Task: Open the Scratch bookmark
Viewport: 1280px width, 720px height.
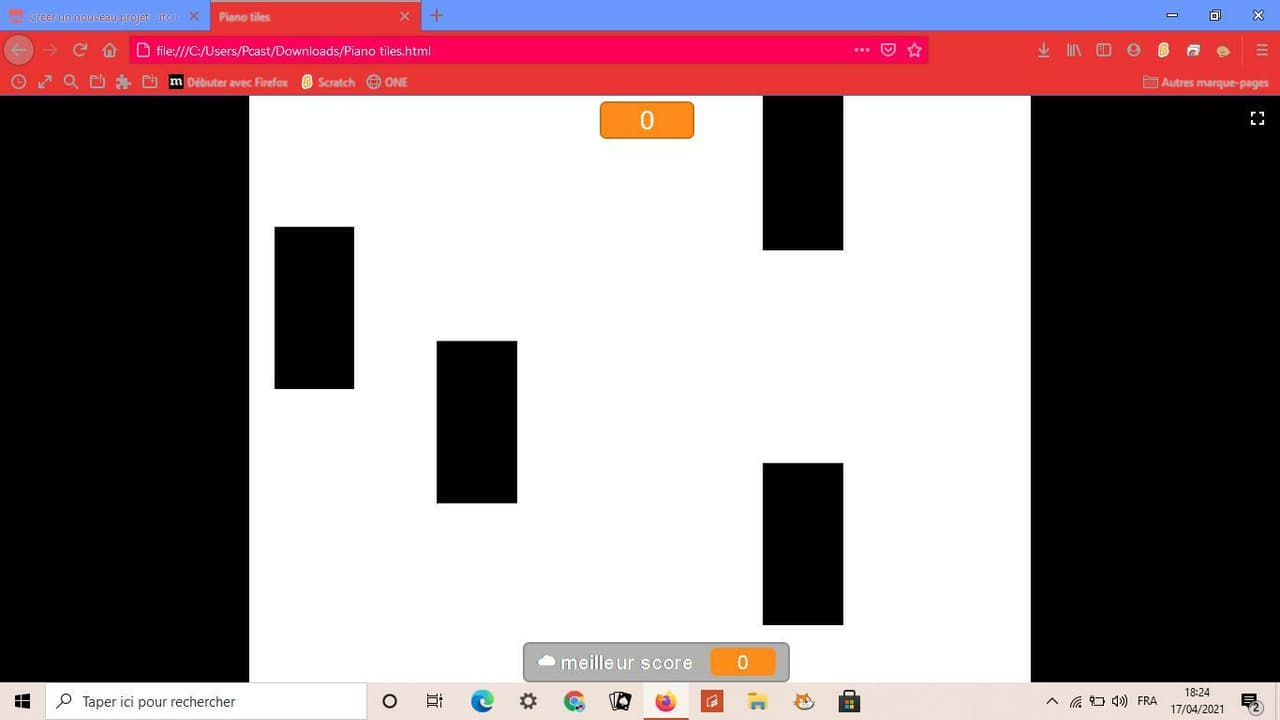Action: point(328,82)
